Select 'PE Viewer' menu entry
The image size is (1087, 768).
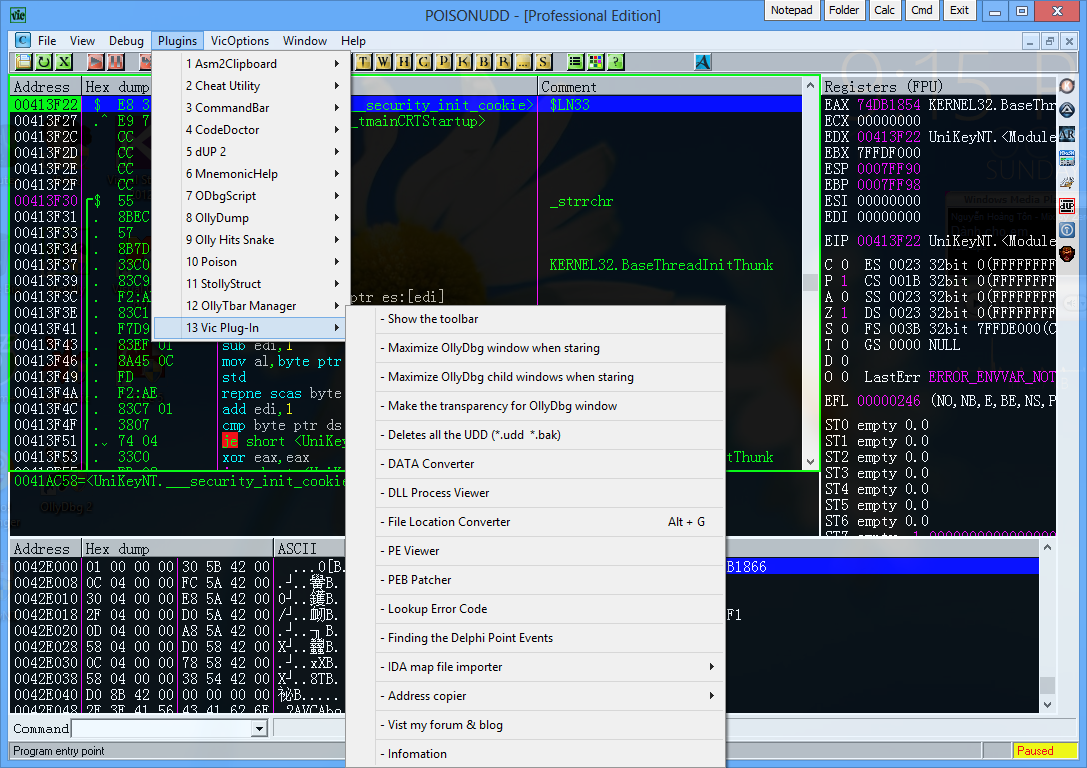(x=549, y=551)
